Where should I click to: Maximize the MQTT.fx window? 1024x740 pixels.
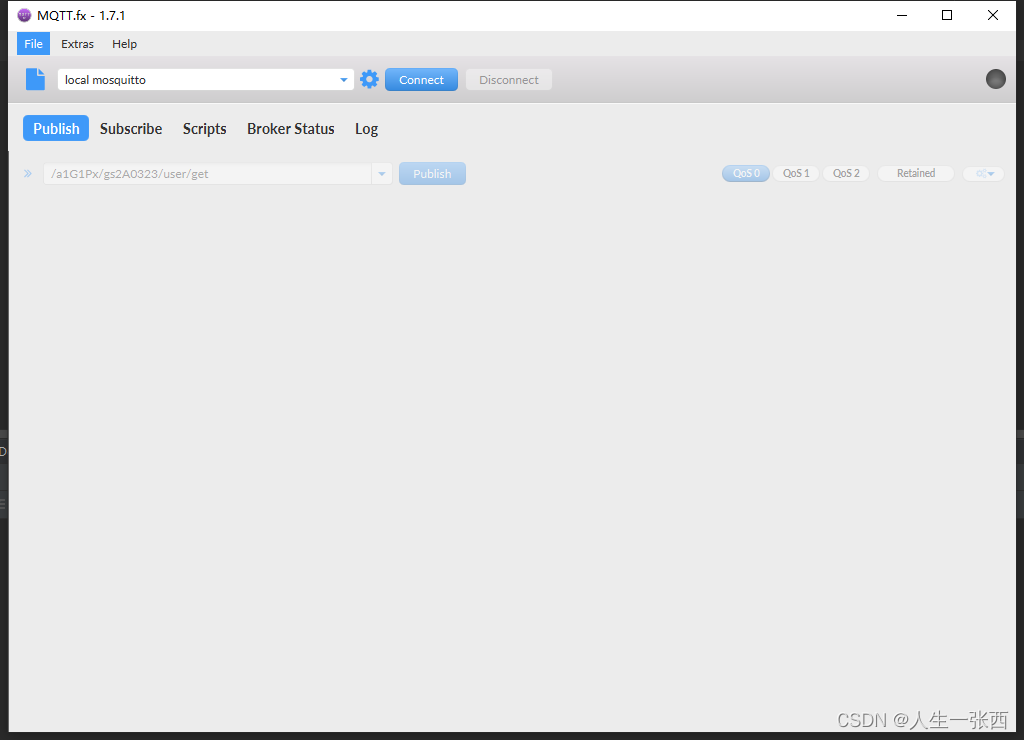tap(947, 15)
